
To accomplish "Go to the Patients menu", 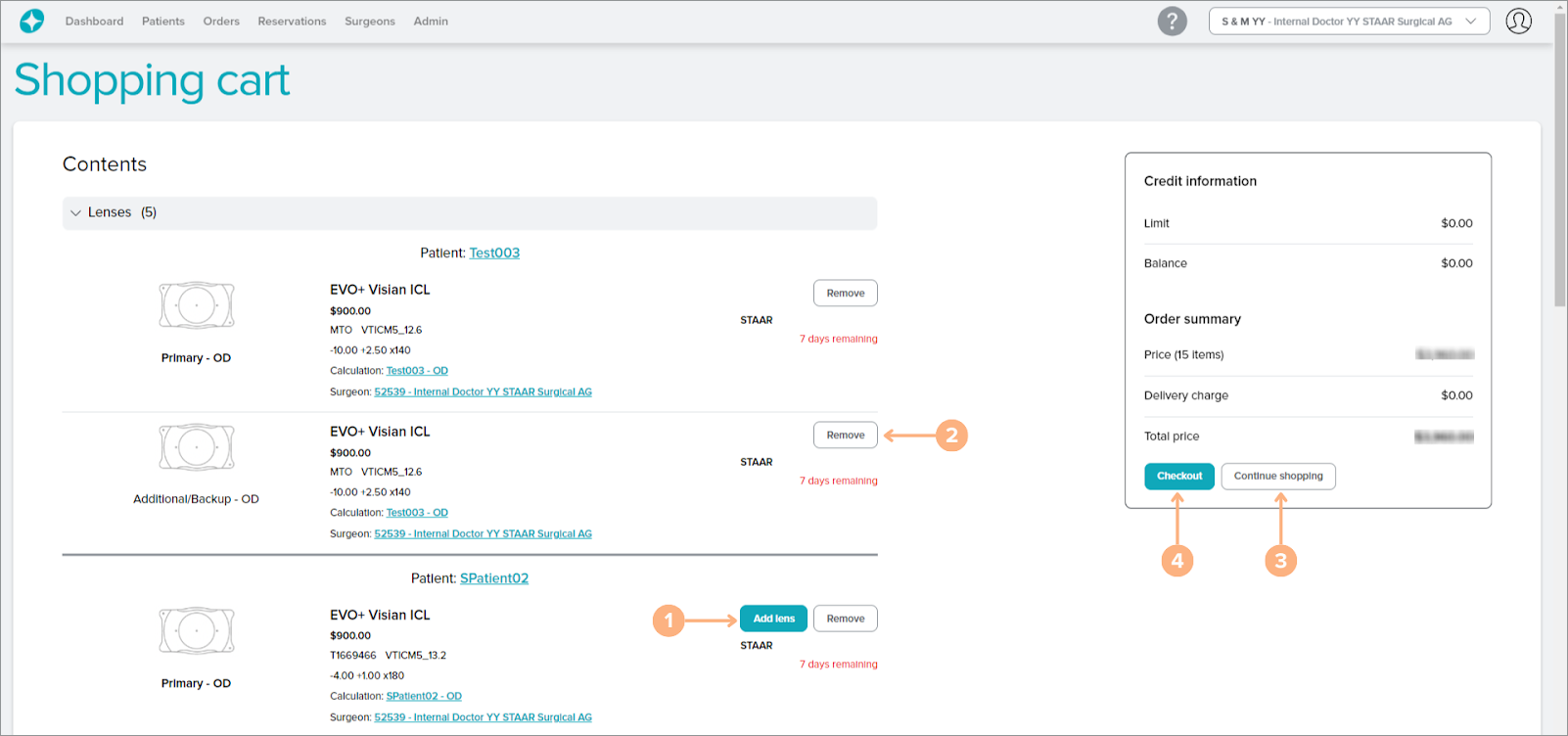I will 162,21.
